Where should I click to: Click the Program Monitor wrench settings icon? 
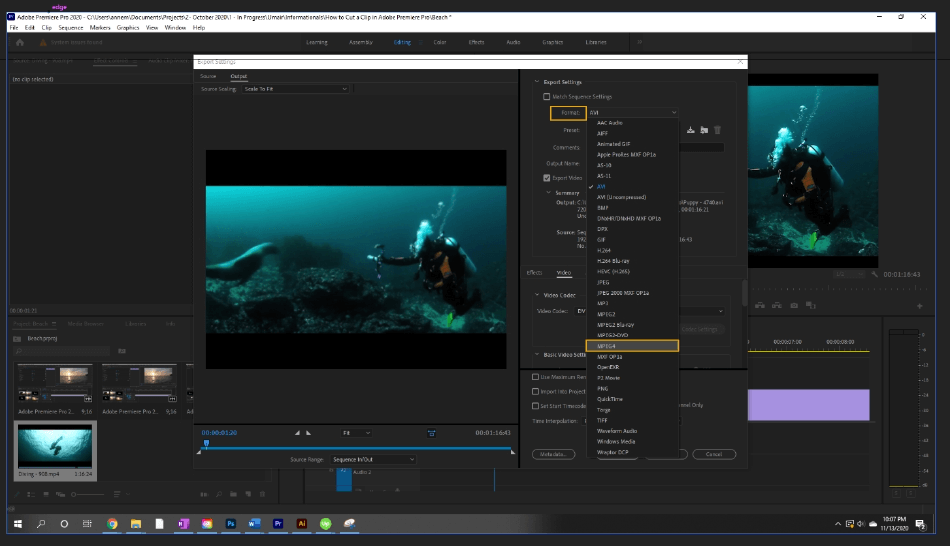coord(874,274)
